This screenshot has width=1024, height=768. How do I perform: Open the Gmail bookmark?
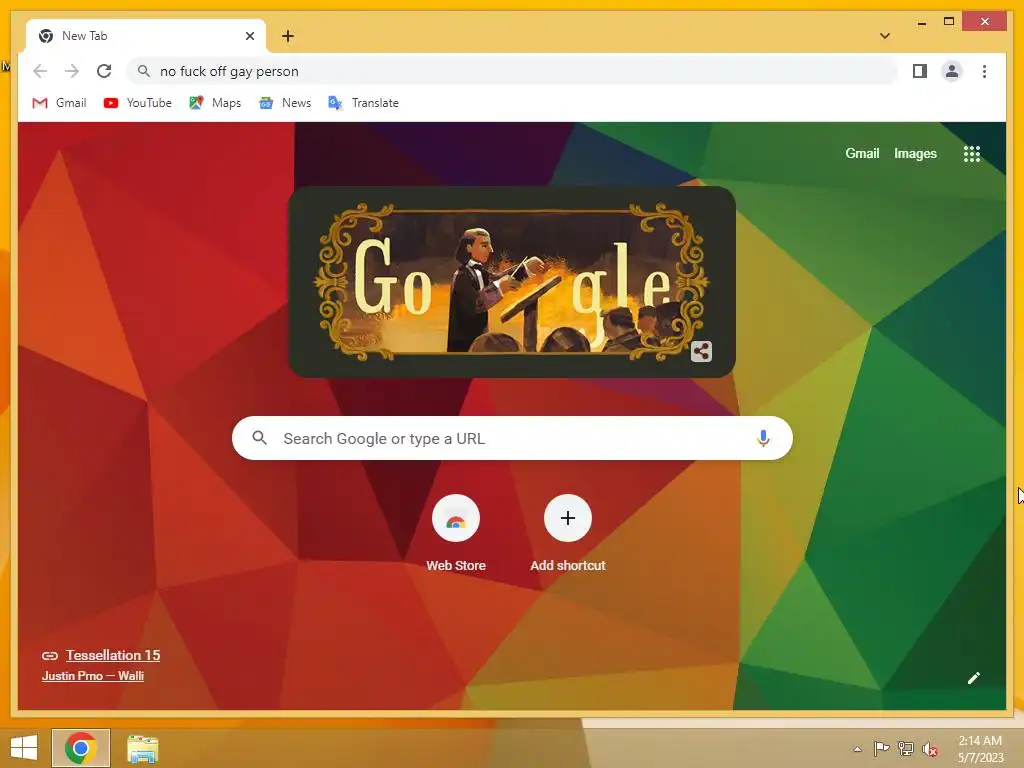[x=59, y=103]
